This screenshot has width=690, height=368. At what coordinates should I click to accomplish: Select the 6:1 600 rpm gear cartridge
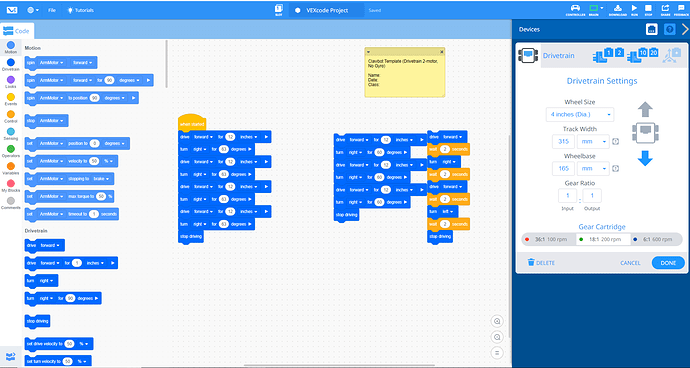point(656,239)
